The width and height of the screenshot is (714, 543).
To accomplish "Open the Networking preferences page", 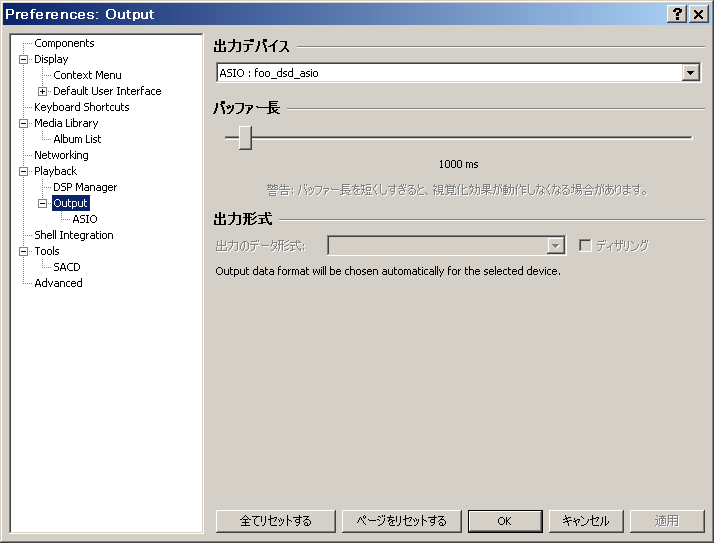I will tap(61, 155).
